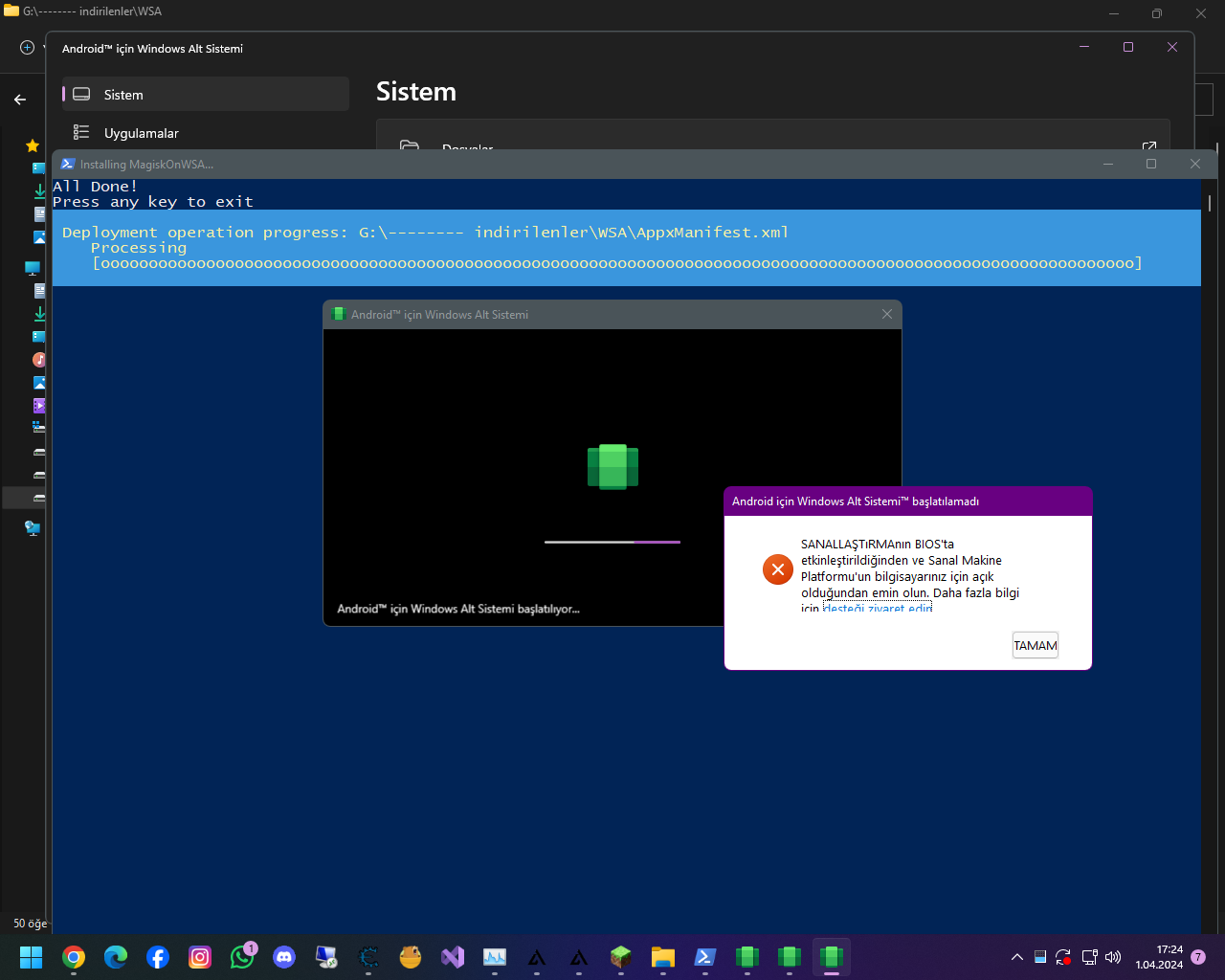The image size is (1225, 980).
Task: Open Discord from the taskbar
Action: 284,957
